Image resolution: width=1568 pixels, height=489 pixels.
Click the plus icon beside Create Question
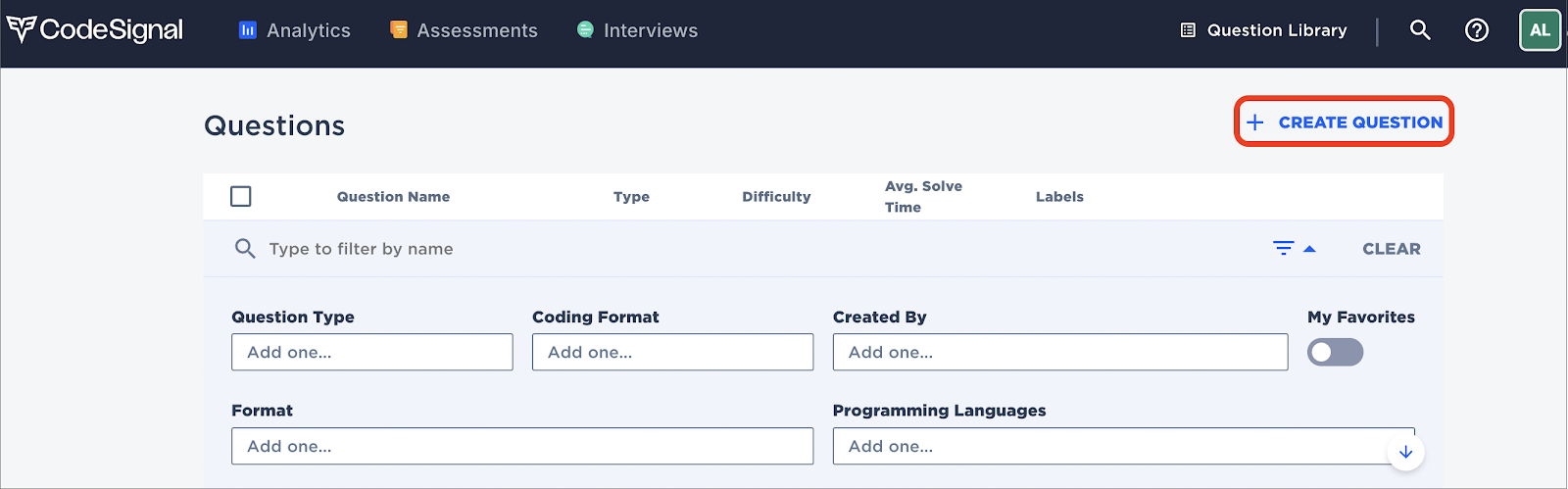coord(1255,122)
